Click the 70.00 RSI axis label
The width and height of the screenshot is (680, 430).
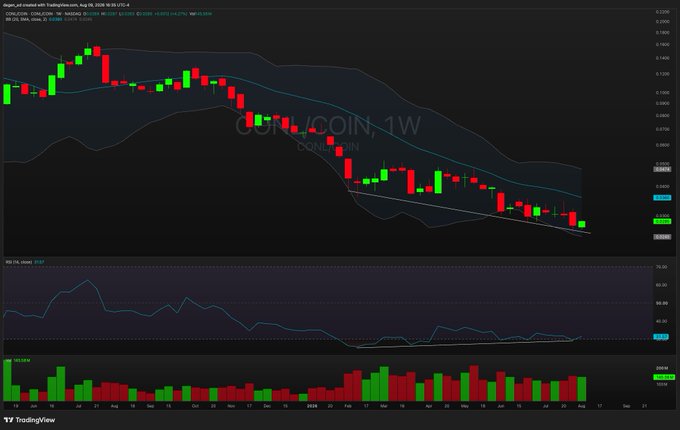point(661,267)
